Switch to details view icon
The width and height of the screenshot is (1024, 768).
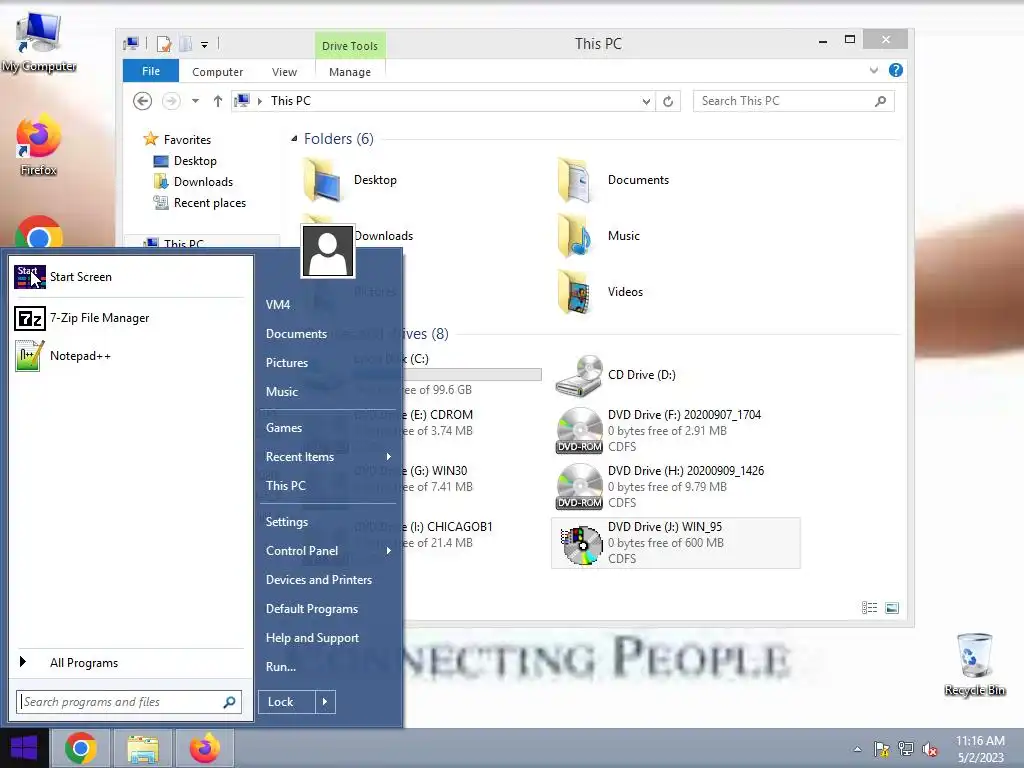coord(869,608)
